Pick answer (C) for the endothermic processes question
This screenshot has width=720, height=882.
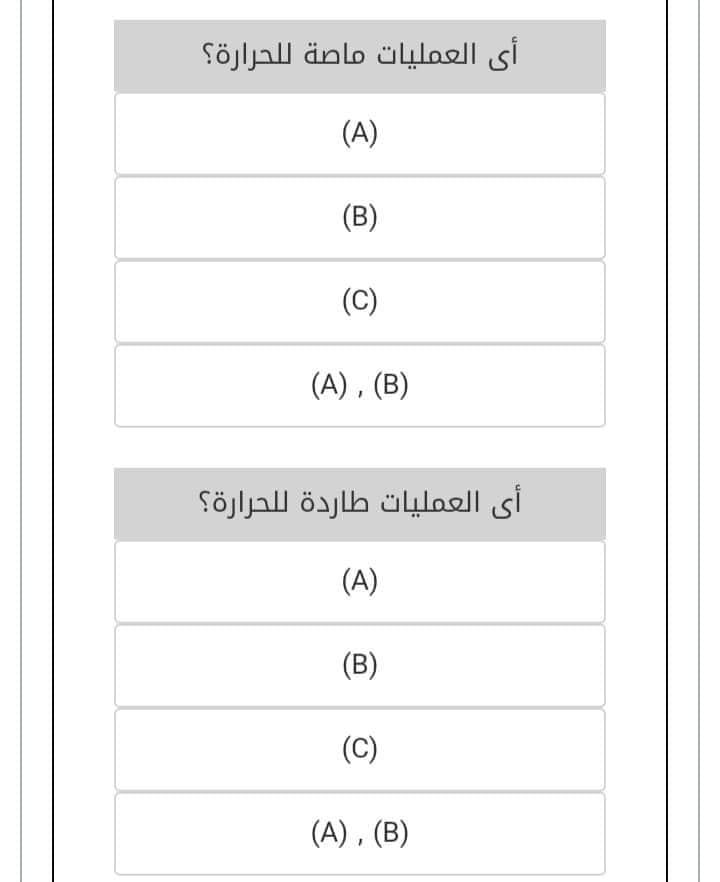[x=359, y=301]
